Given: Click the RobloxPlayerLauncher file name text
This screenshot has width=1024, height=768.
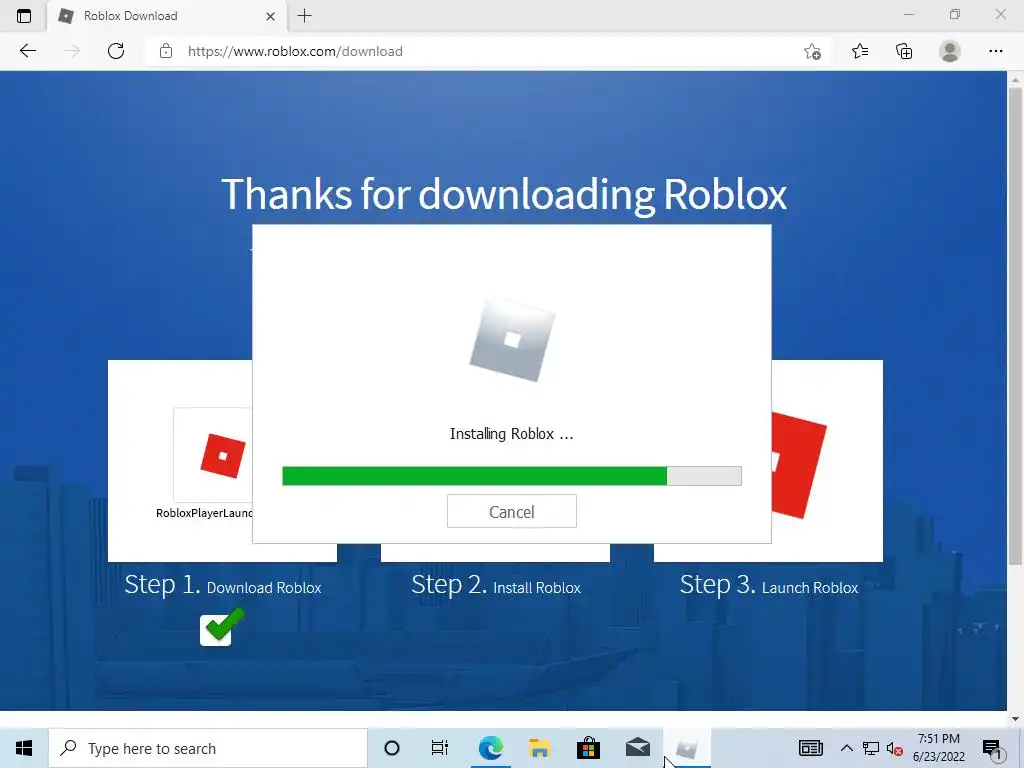Looking at the screenshot, I should tap(204, 513).
